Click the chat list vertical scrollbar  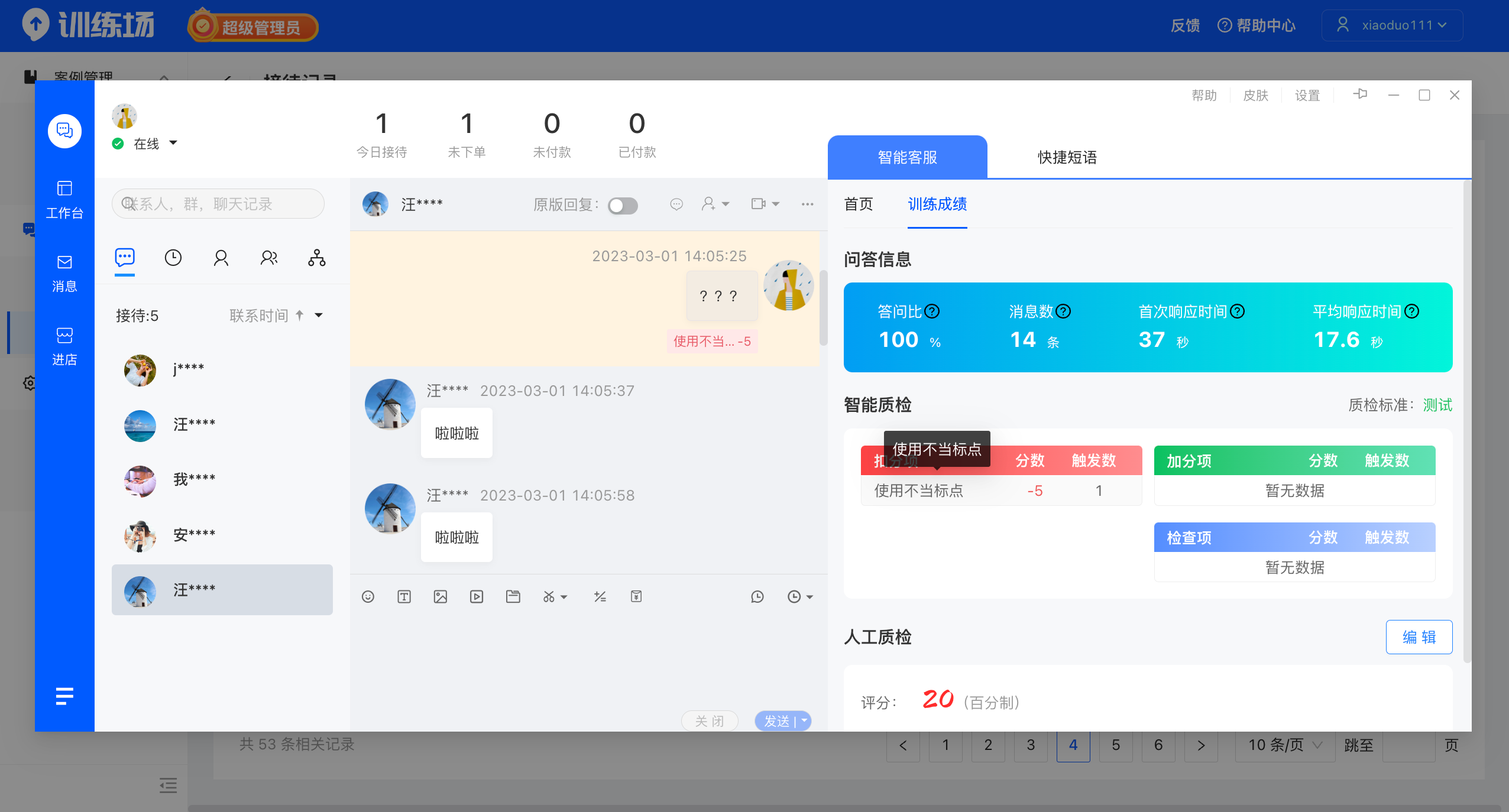pyautogui.click(x=823, y=307)
